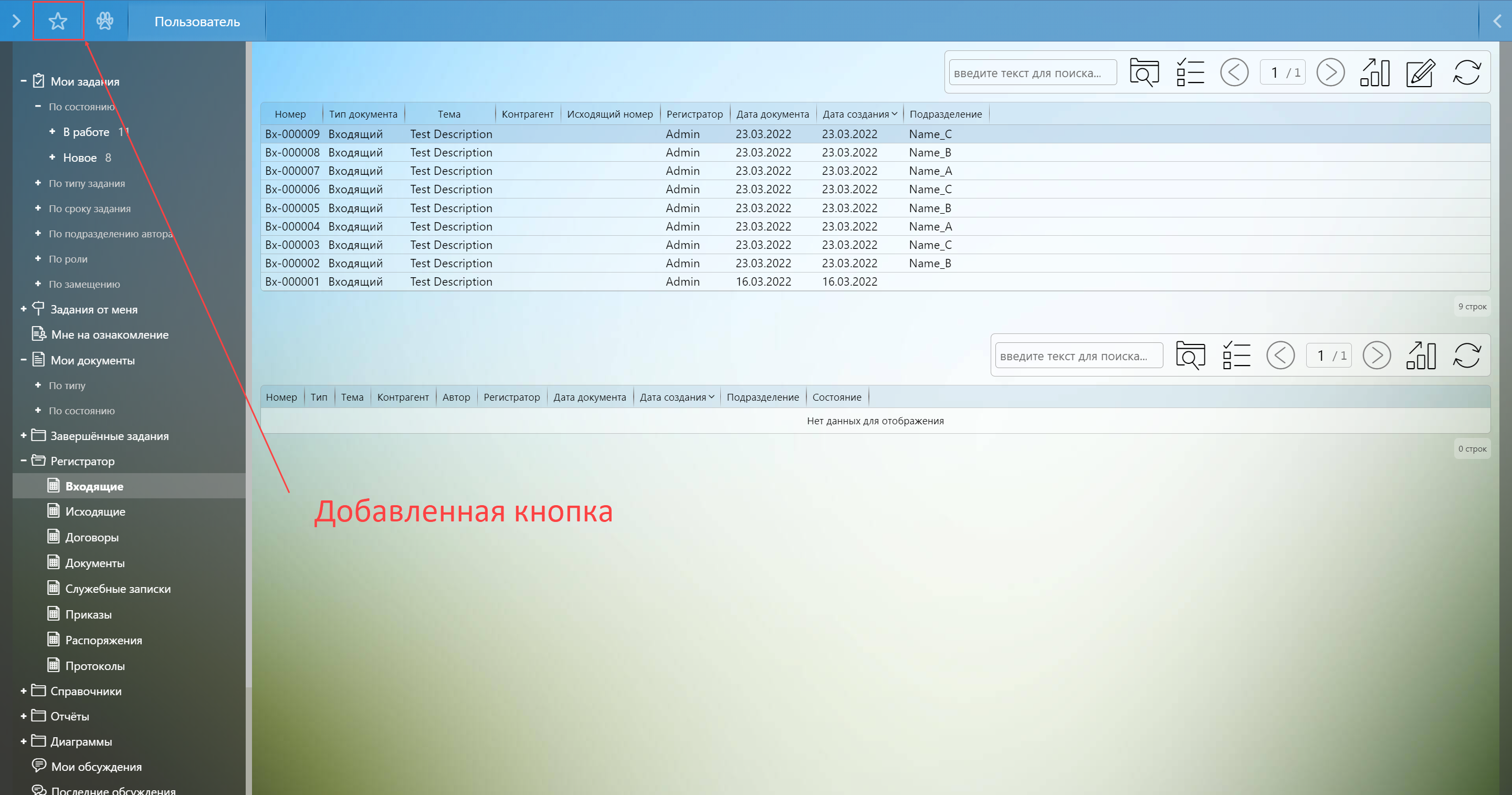Image resolution: width=1512 pixels, height=795 pixels.
Task: Go to previous page in lower table
Action: tap(1280, 356)
